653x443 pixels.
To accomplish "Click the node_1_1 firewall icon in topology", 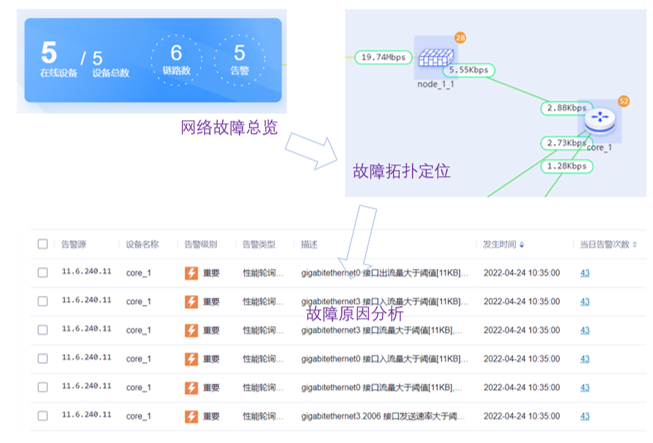I will click(x=436, y=57).
